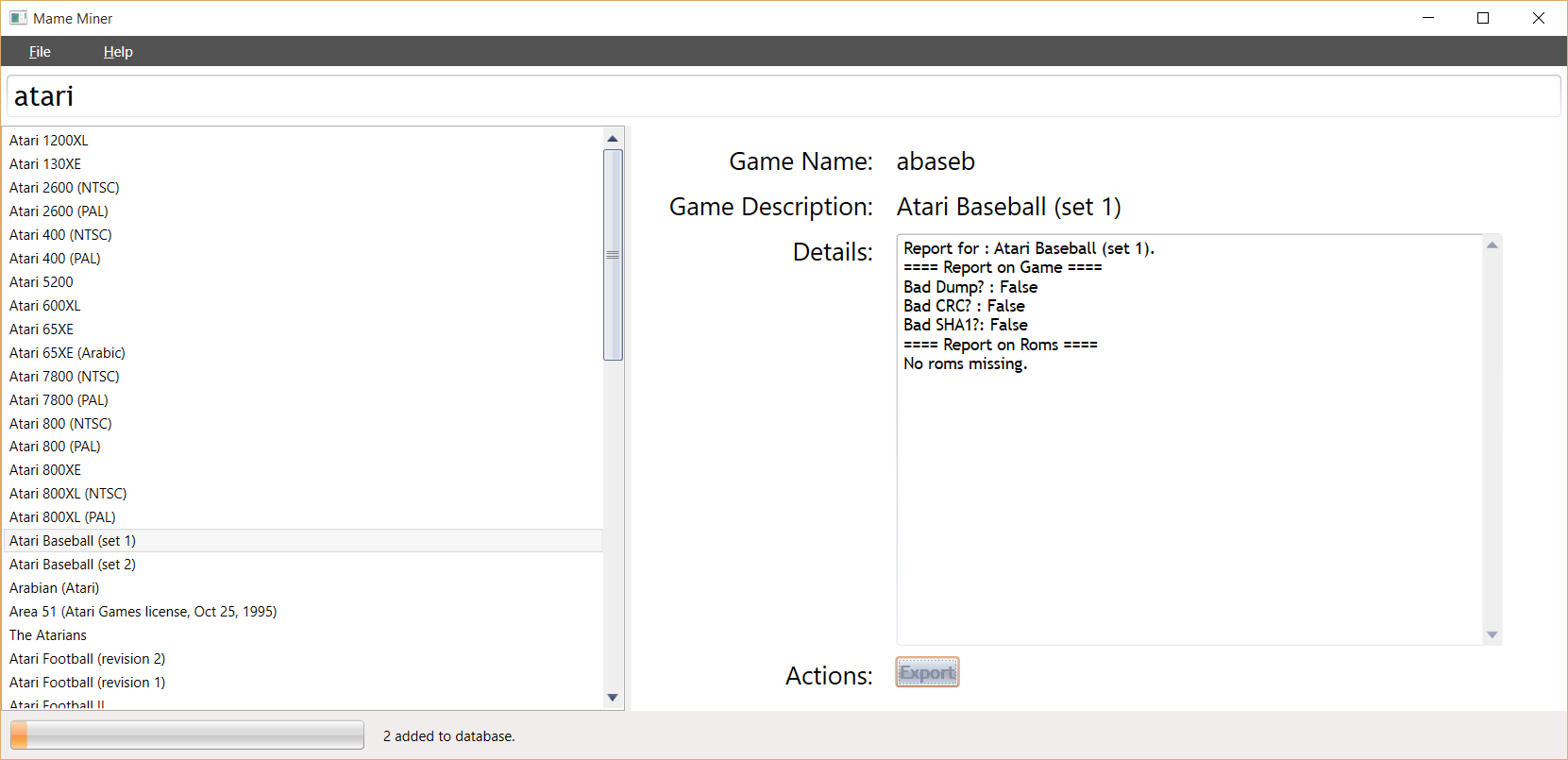Select 'Atari 400 (NTSC)' entry

[303, 235]
